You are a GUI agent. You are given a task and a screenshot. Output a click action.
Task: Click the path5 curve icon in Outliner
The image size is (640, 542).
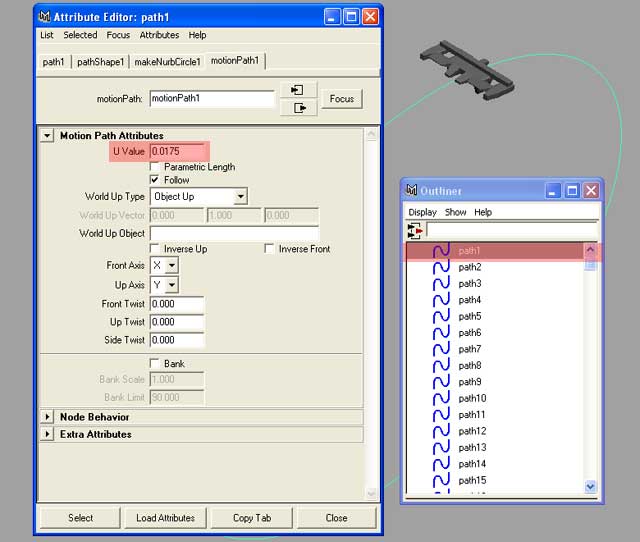tap(441, 316)
